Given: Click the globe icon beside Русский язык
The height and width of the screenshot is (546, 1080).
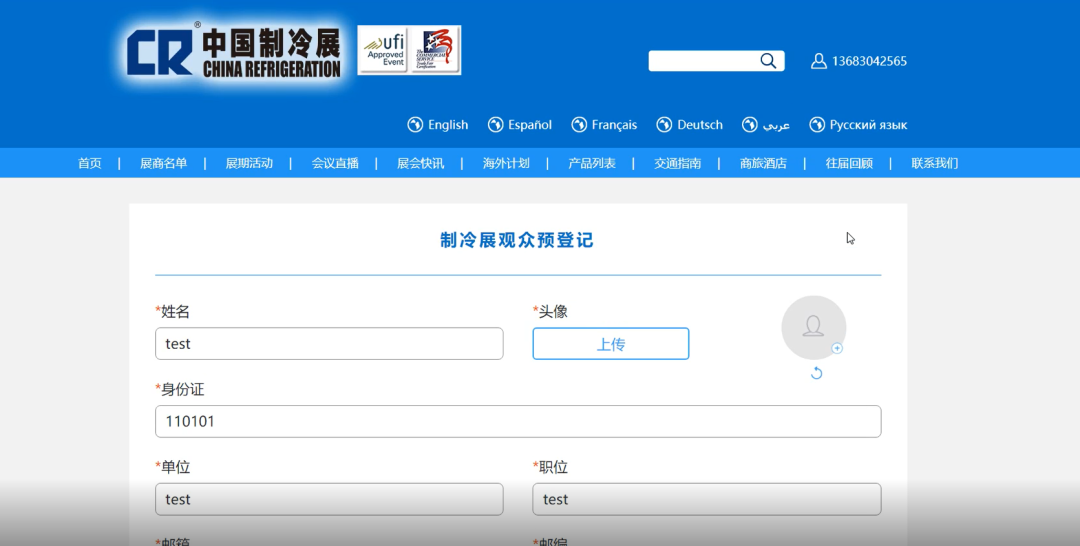Looking at the screenshot, I should coord(817,125).
